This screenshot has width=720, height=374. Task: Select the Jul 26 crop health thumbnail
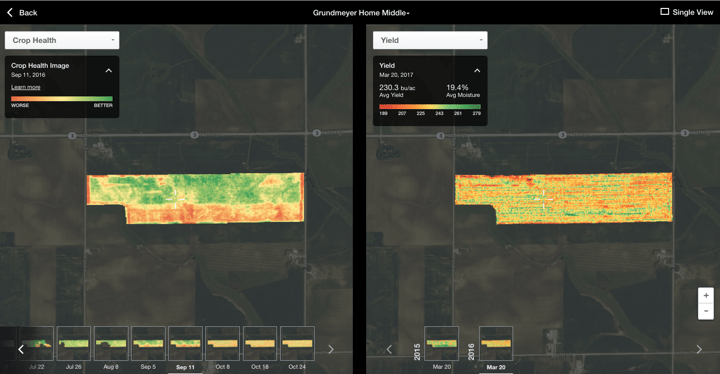tap(73, 343)
